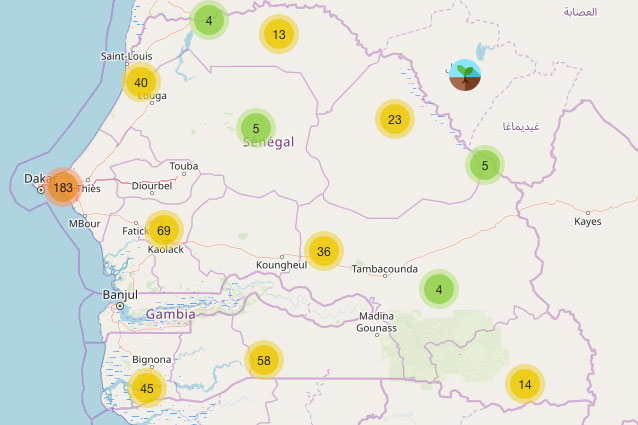Click the Gambia country label
This screenshot has height=425, width=638.
pyautogui.click(x=170, y=314)
